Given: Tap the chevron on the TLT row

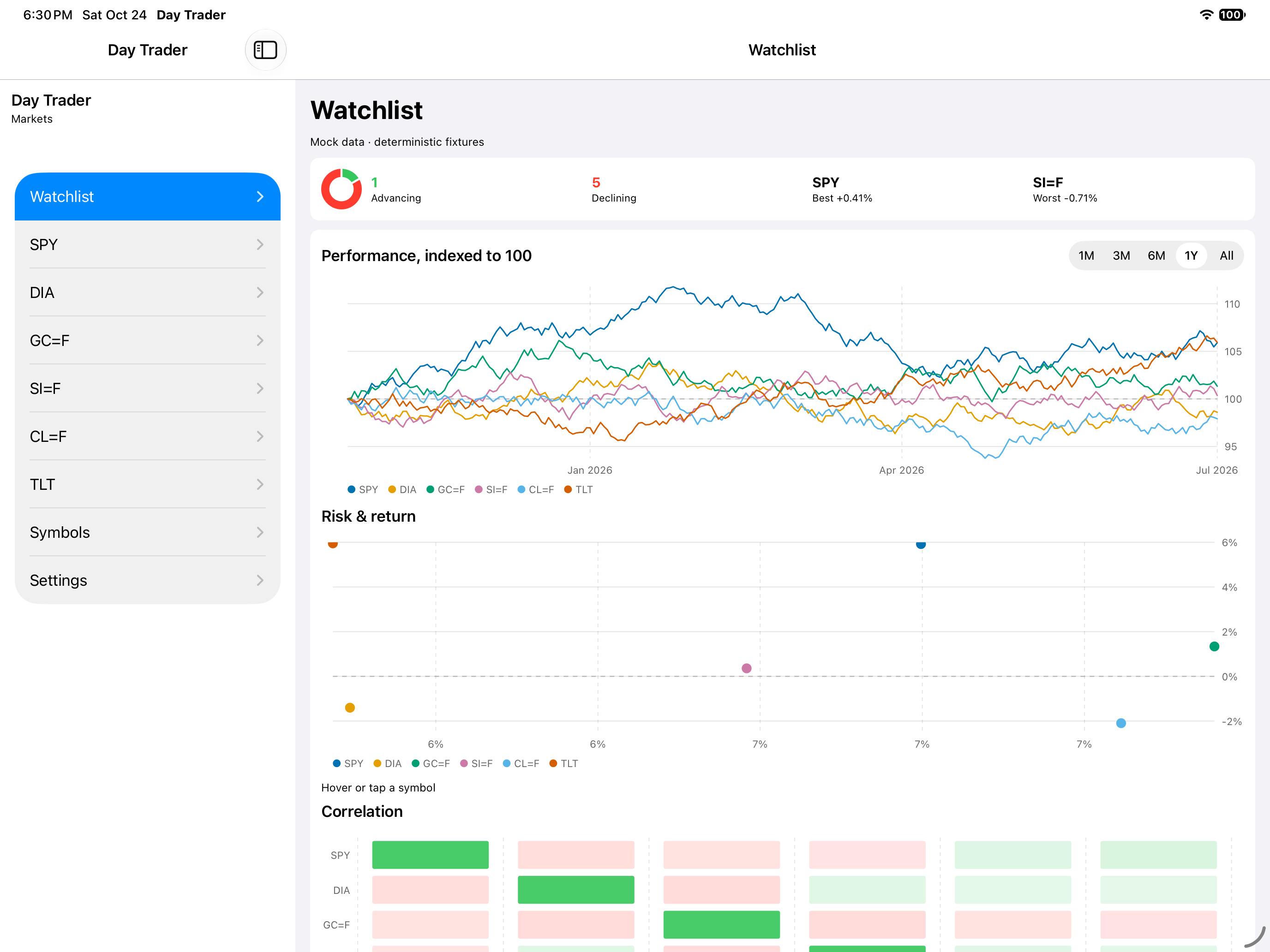Looking at the screenshot, I should tap(260, 484).
